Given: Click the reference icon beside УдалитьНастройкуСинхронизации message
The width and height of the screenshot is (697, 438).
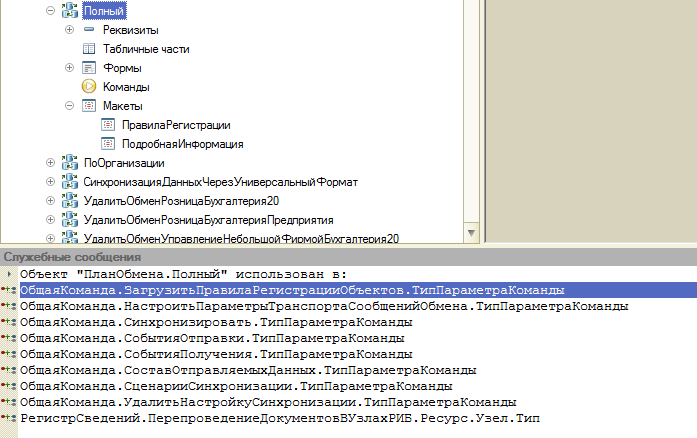Looking at the screenshot, I should pos(8,402).
